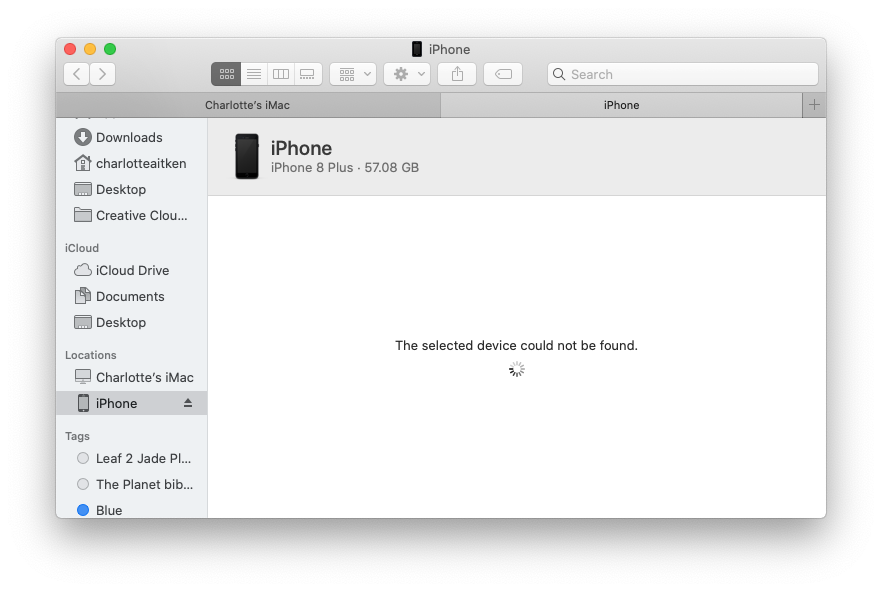This screenshot has width=882, height=592.
Task: Click the Locations section header
Action: pyautogui.click(x=91, y=355)
